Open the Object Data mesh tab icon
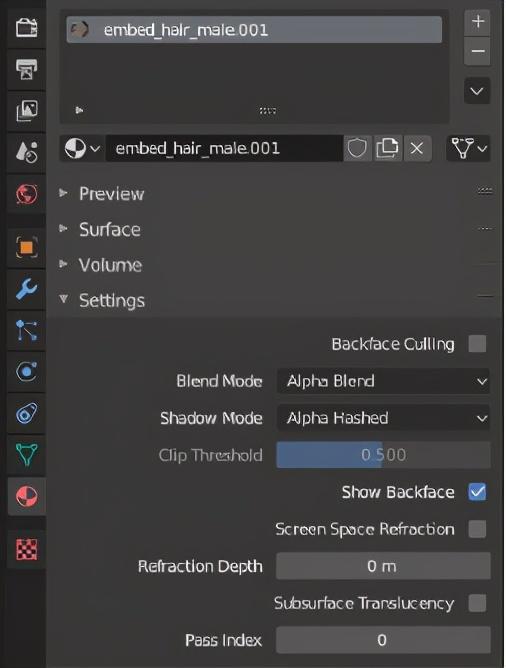Viewport: 506px width, 668px height. (26, 455)
